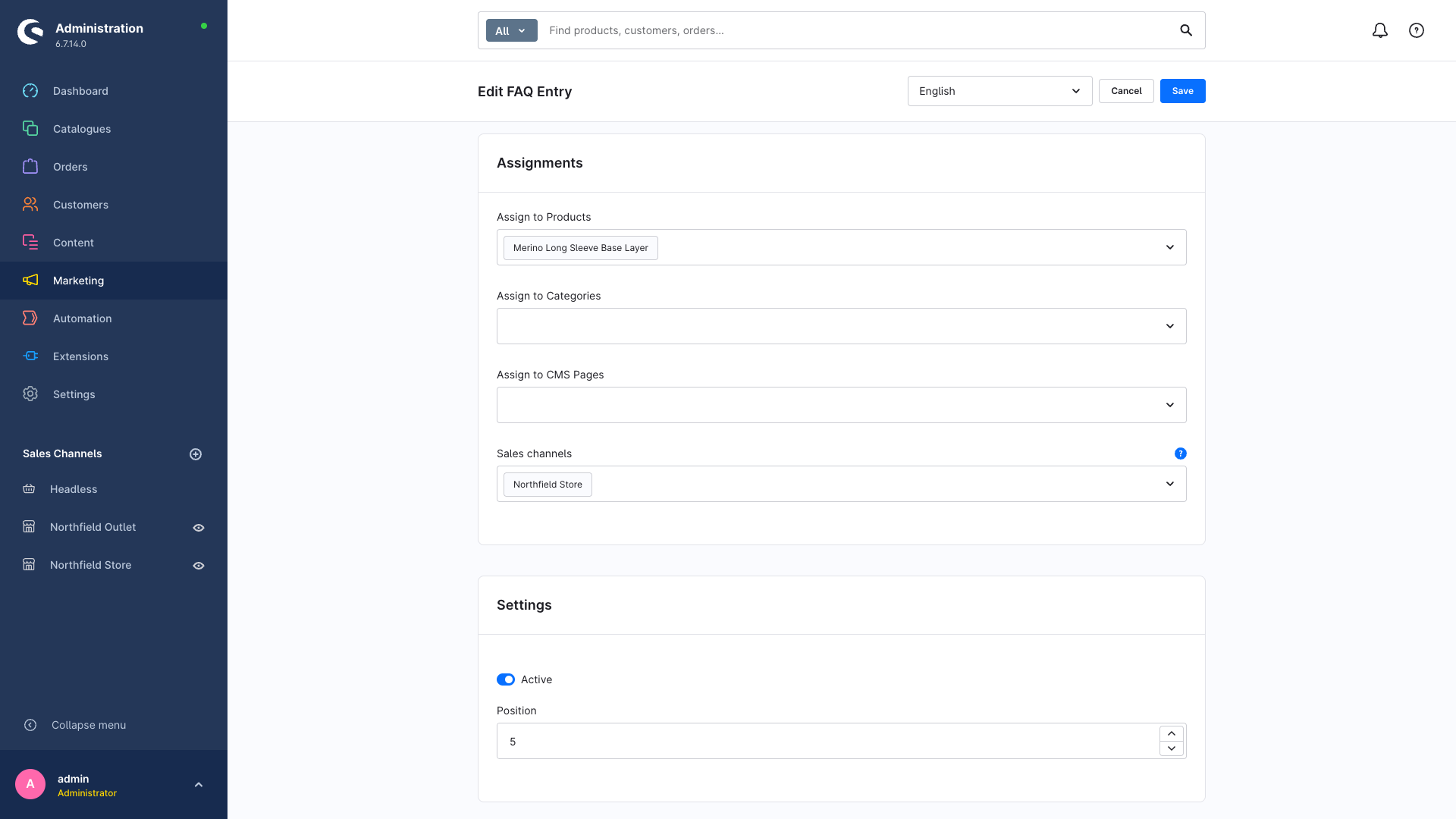
Task: Open the Customers menu
Action: (114, 205)
